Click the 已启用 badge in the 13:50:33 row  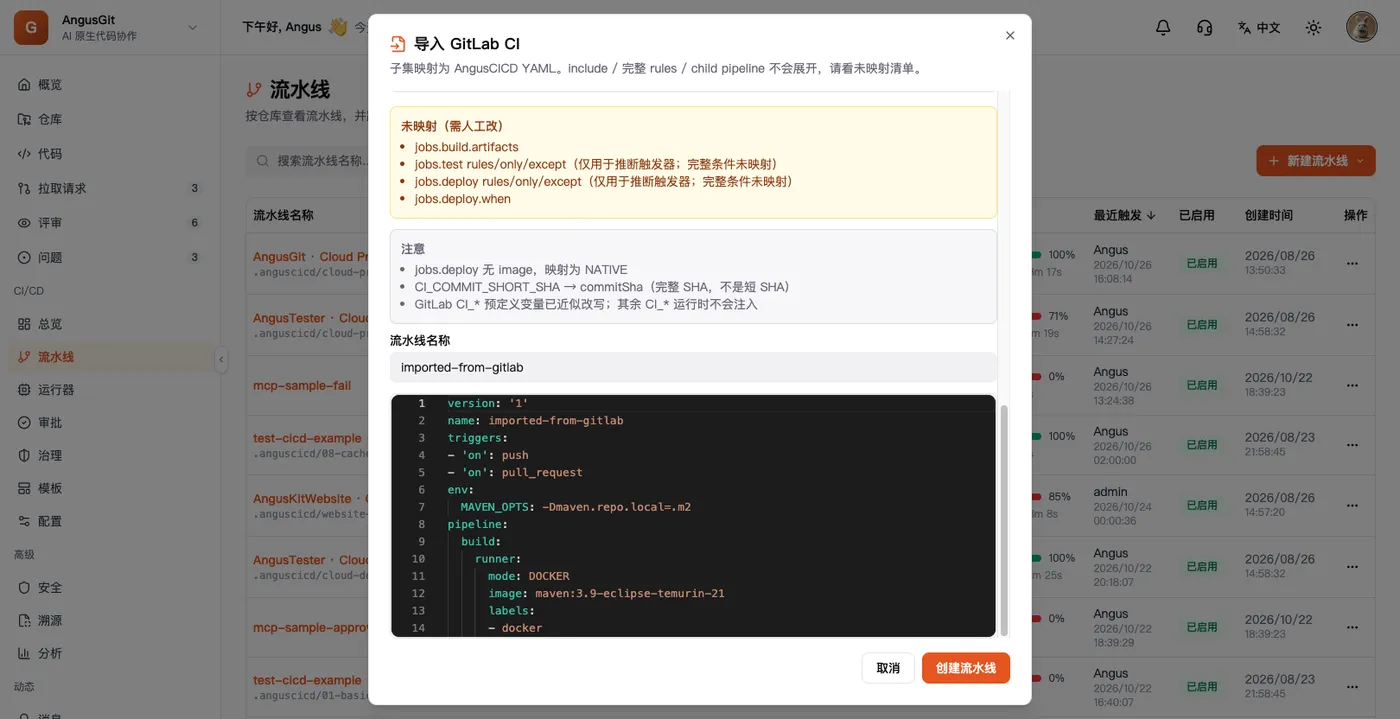(1201, 263)
